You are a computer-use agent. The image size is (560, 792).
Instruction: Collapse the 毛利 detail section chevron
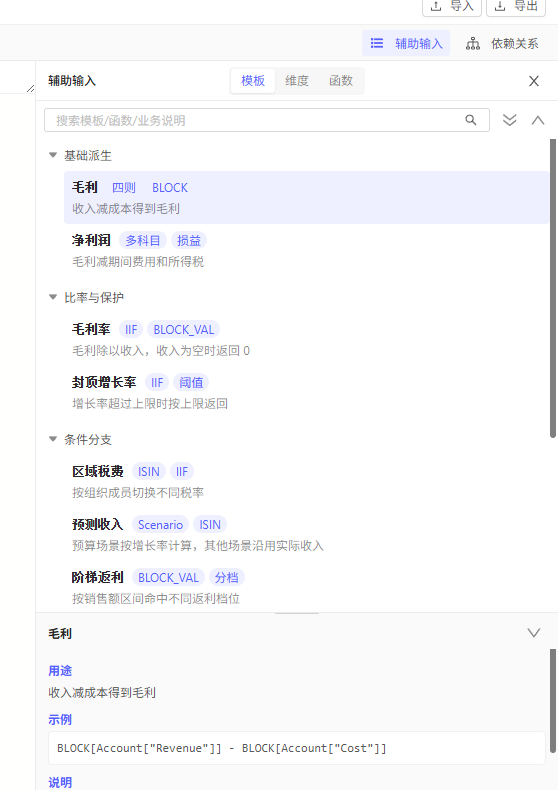click(534, 633)
